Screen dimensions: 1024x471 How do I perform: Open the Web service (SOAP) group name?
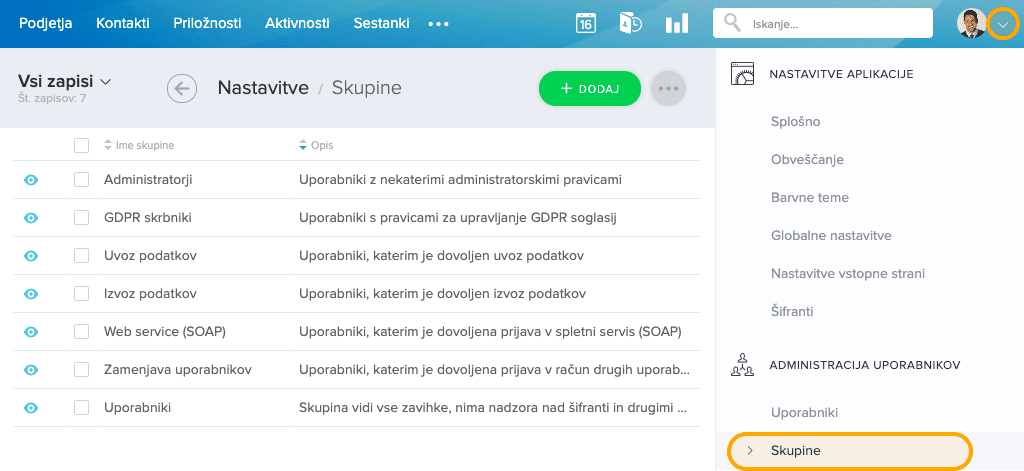(x=165, y=332)
